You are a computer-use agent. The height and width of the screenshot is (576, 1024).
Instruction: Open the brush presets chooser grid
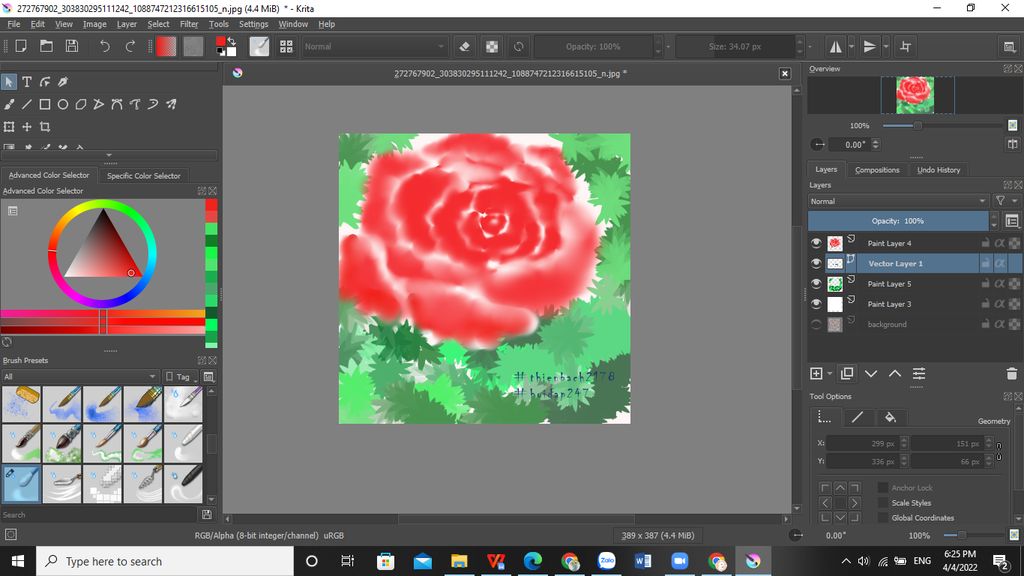point(286,46)
